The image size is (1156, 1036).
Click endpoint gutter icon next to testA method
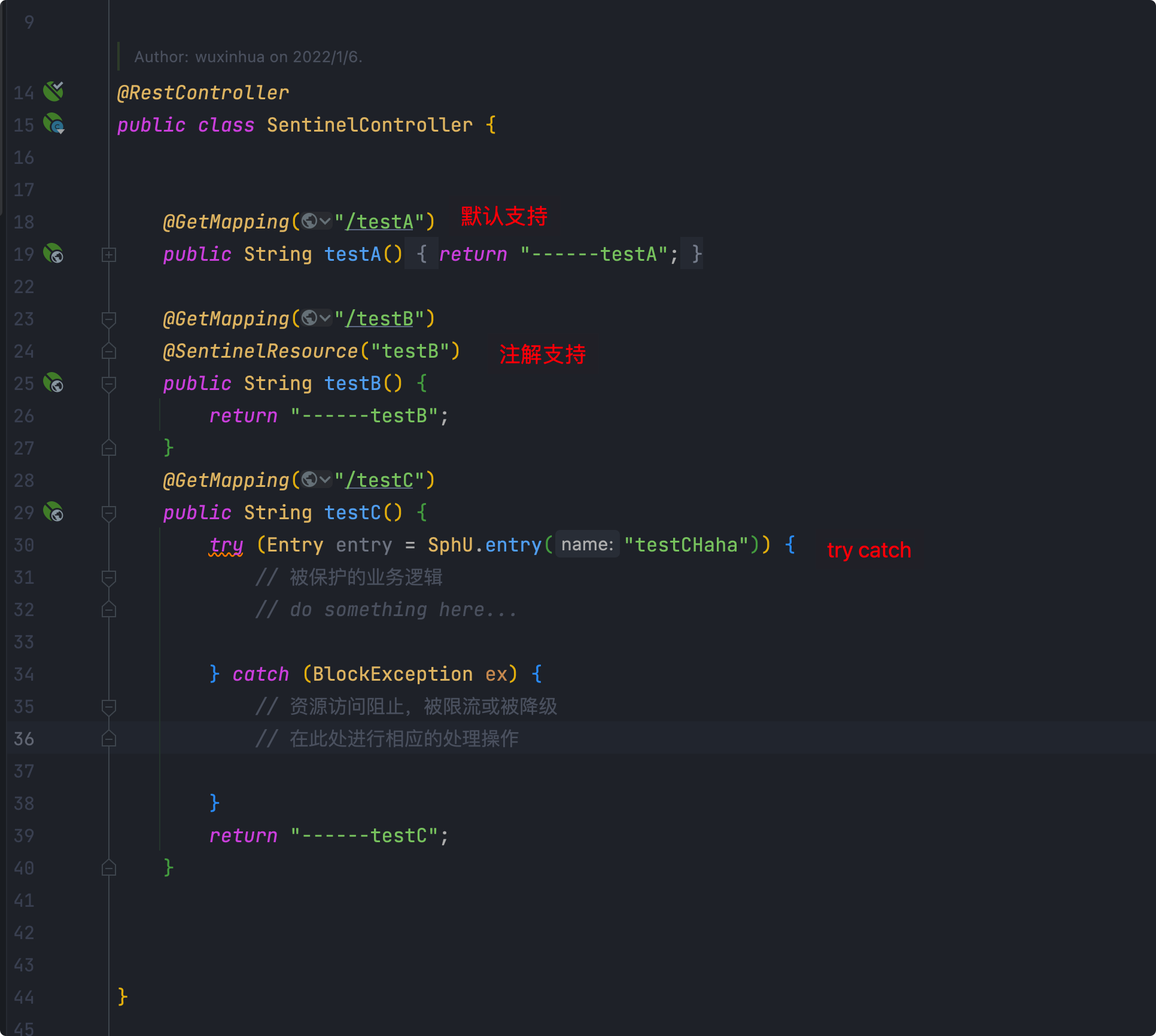[54, 254]
